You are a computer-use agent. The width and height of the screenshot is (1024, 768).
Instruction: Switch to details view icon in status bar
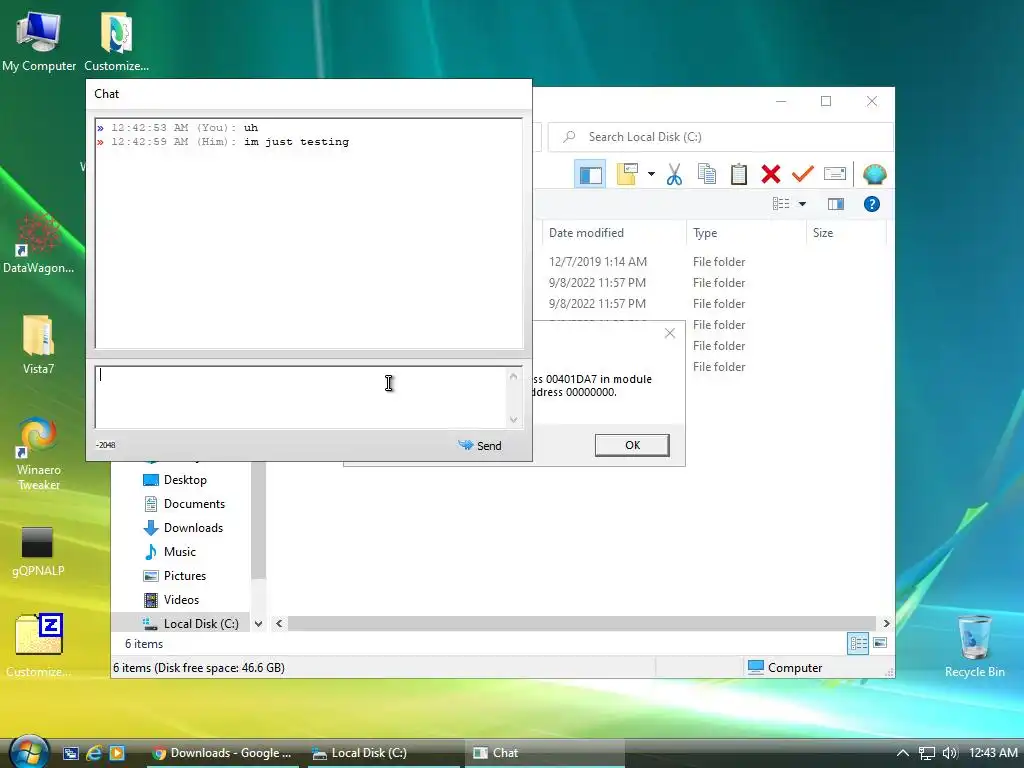858,644
